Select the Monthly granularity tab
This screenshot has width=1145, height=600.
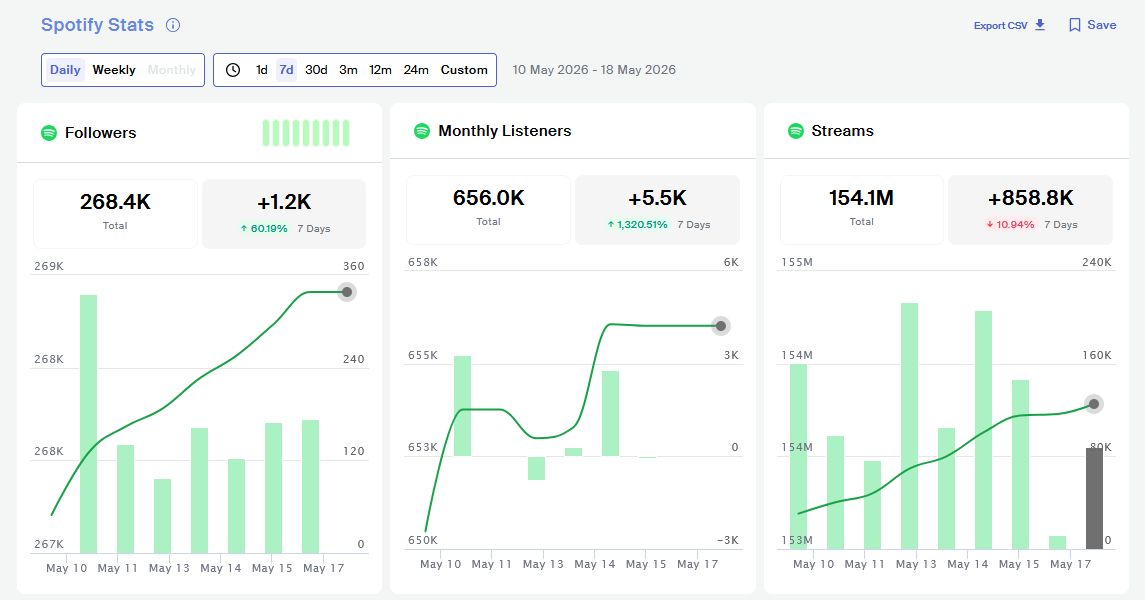172,70
